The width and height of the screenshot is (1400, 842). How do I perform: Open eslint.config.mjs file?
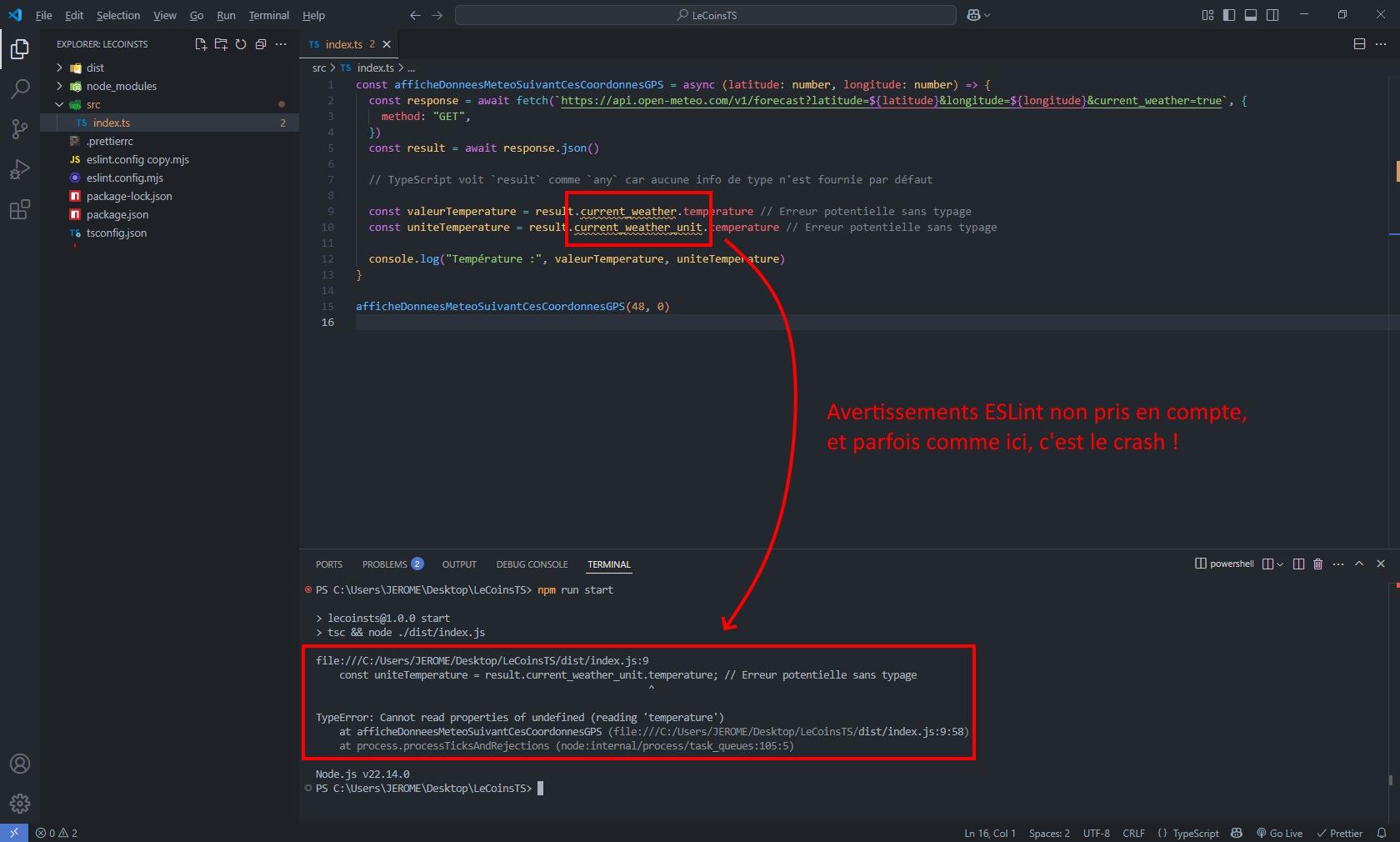[169, 178]
